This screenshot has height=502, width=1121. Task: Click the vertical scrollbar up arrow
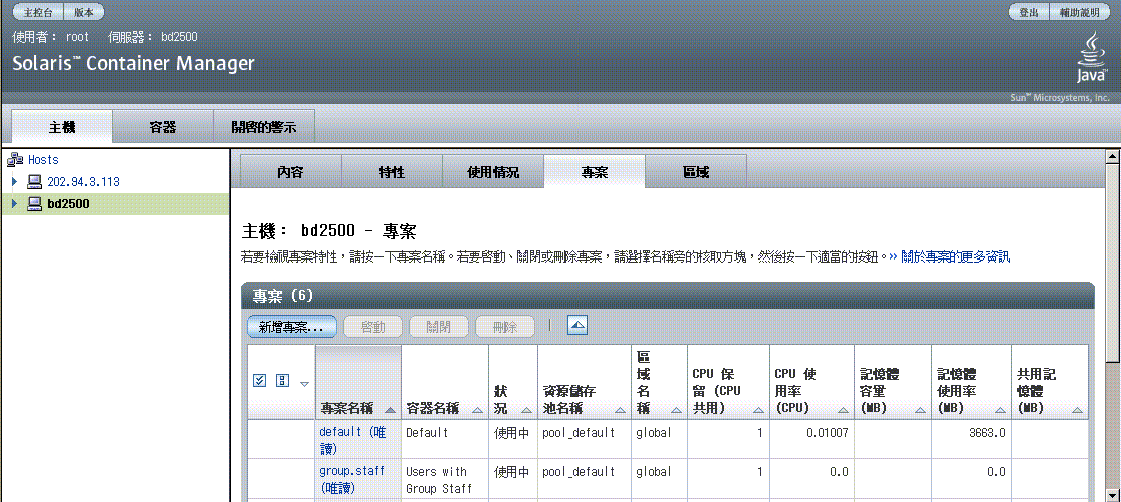[1112, 155]
